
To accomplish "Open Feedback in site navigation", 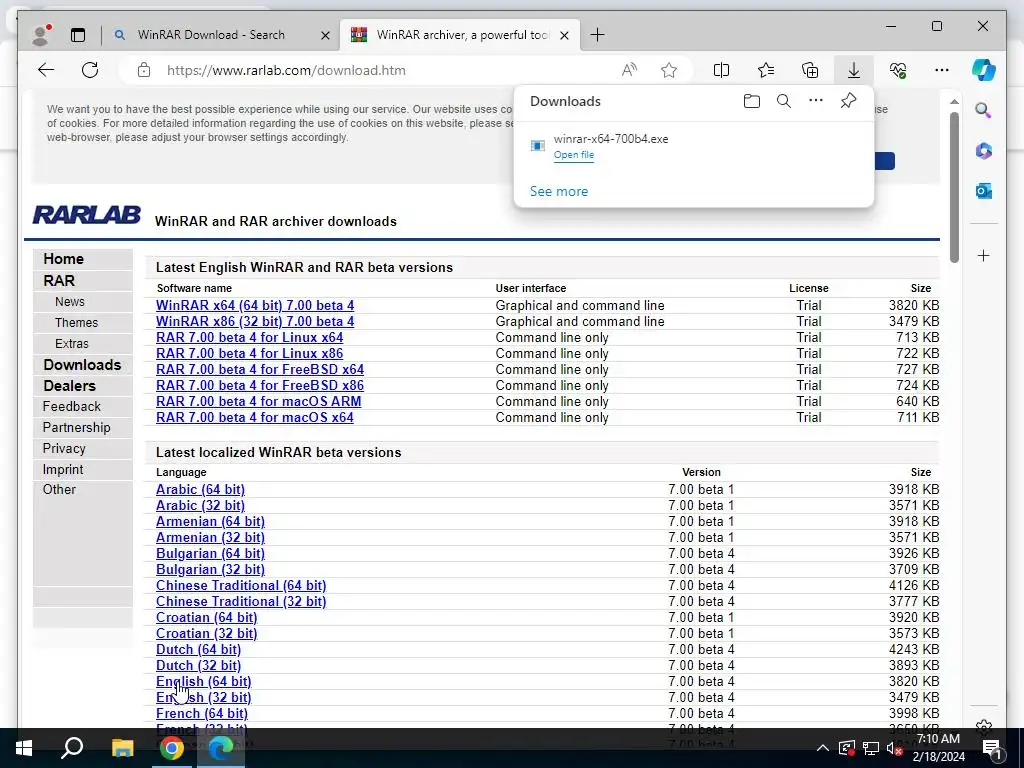I will (72, 406).
